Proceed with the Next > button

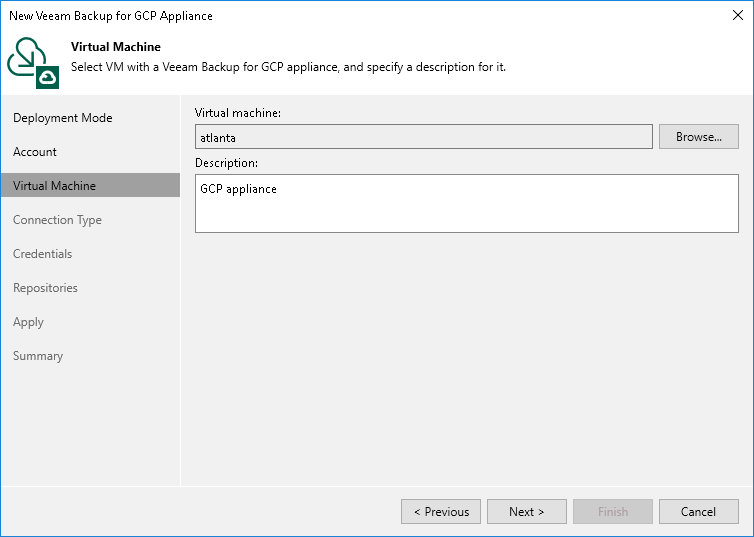[527, 512]
